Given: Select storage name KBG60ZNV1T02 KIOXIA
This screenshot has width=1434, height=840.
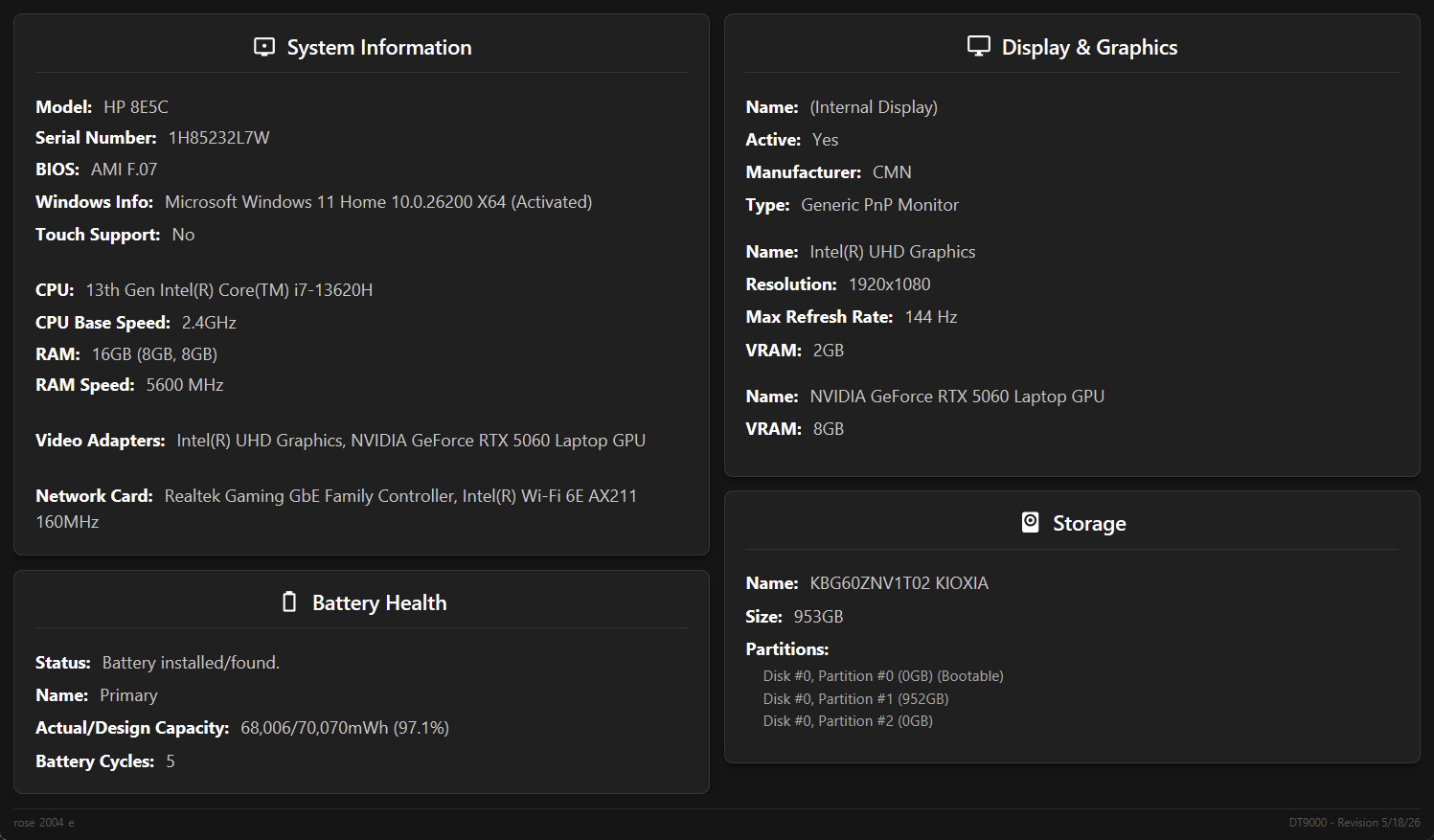Looking at the screenshot, I should click(x=899, y=583).
